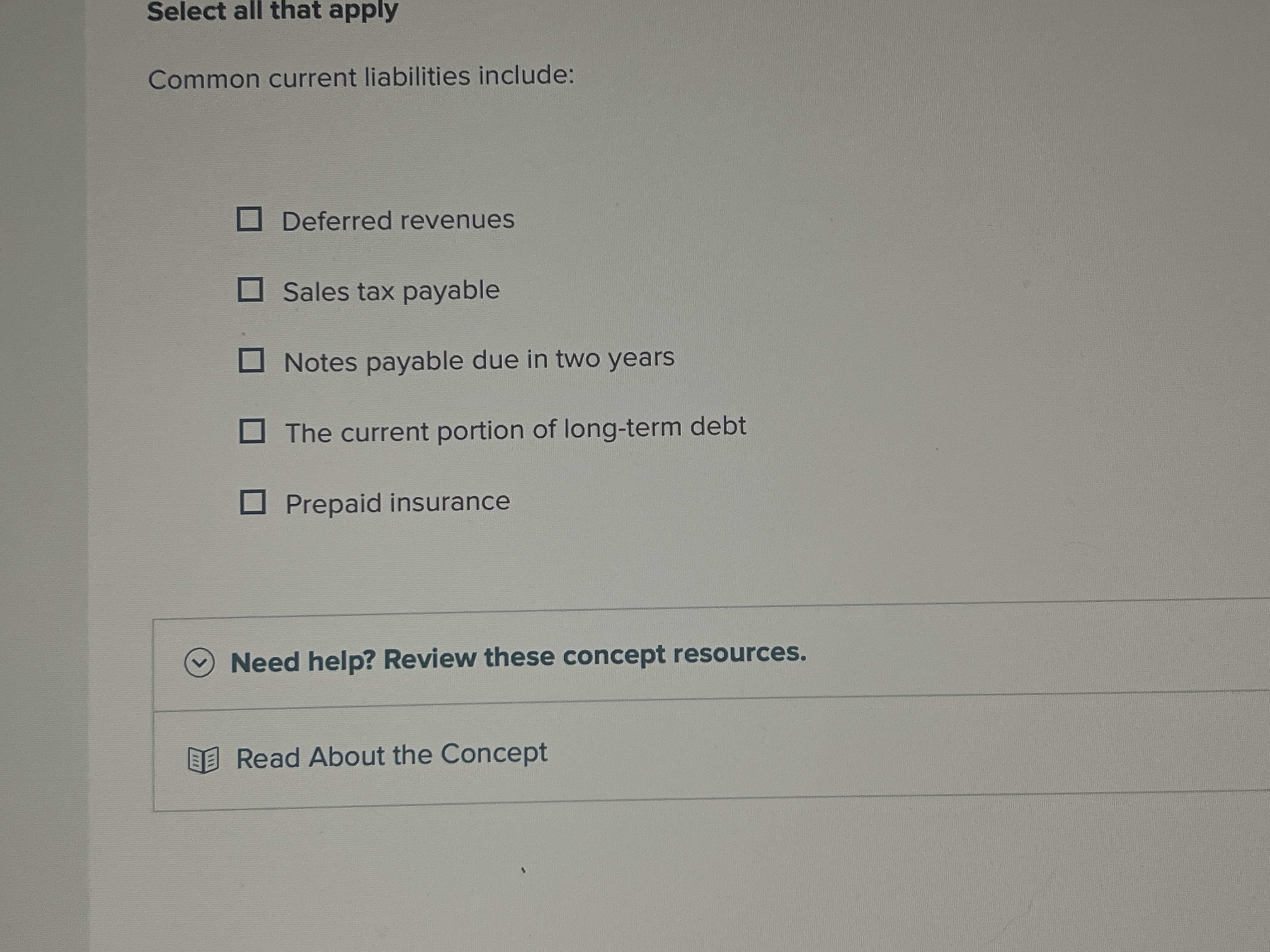Check the Notes payable due in two years checkbox
1270x952 pixels.
coord(251,361)
